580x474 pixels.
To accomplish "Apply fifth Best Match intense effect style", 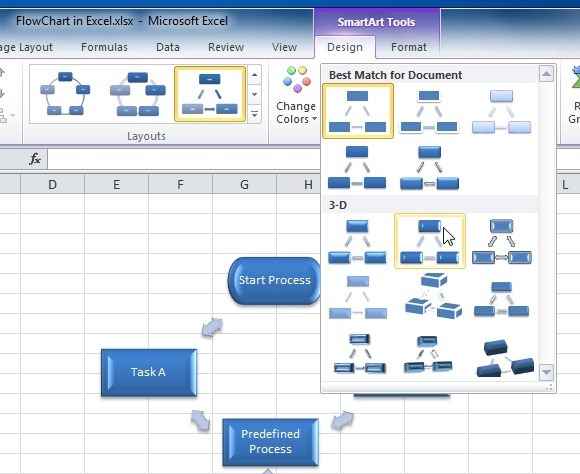I will coord(429,167).
